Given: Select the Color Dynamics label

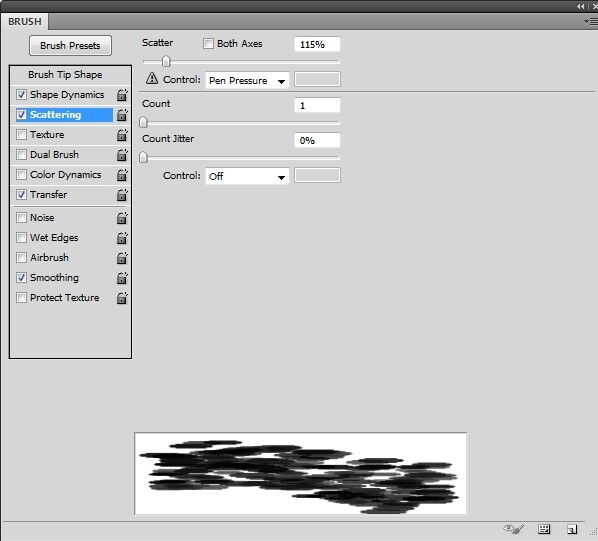Looking at the screenshot, I should (x=66, y=175).
